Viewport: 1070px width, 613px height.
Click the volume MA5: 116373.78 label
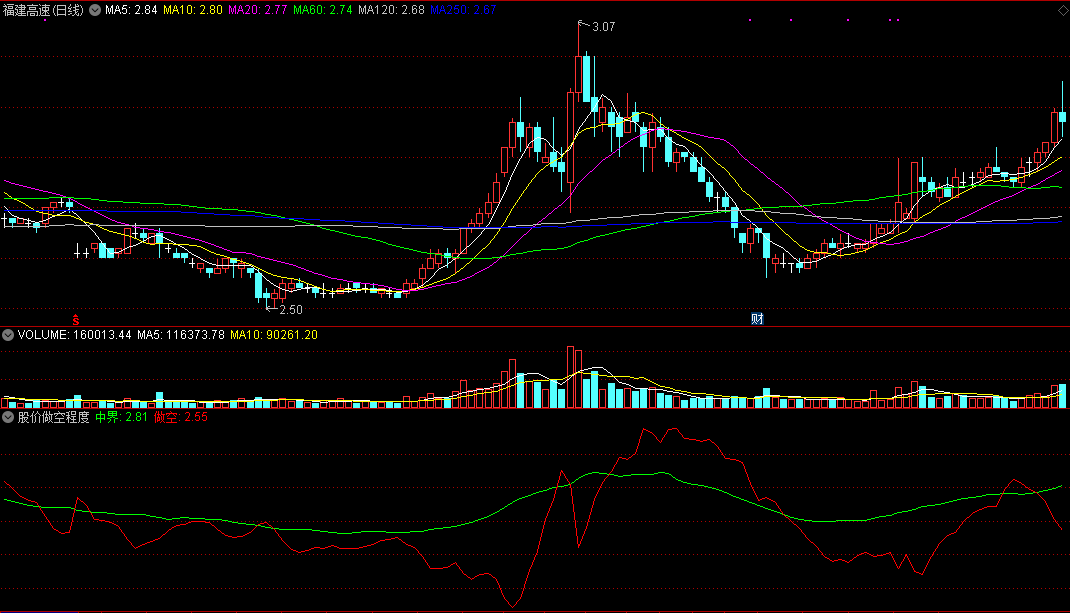click(181, 335)
